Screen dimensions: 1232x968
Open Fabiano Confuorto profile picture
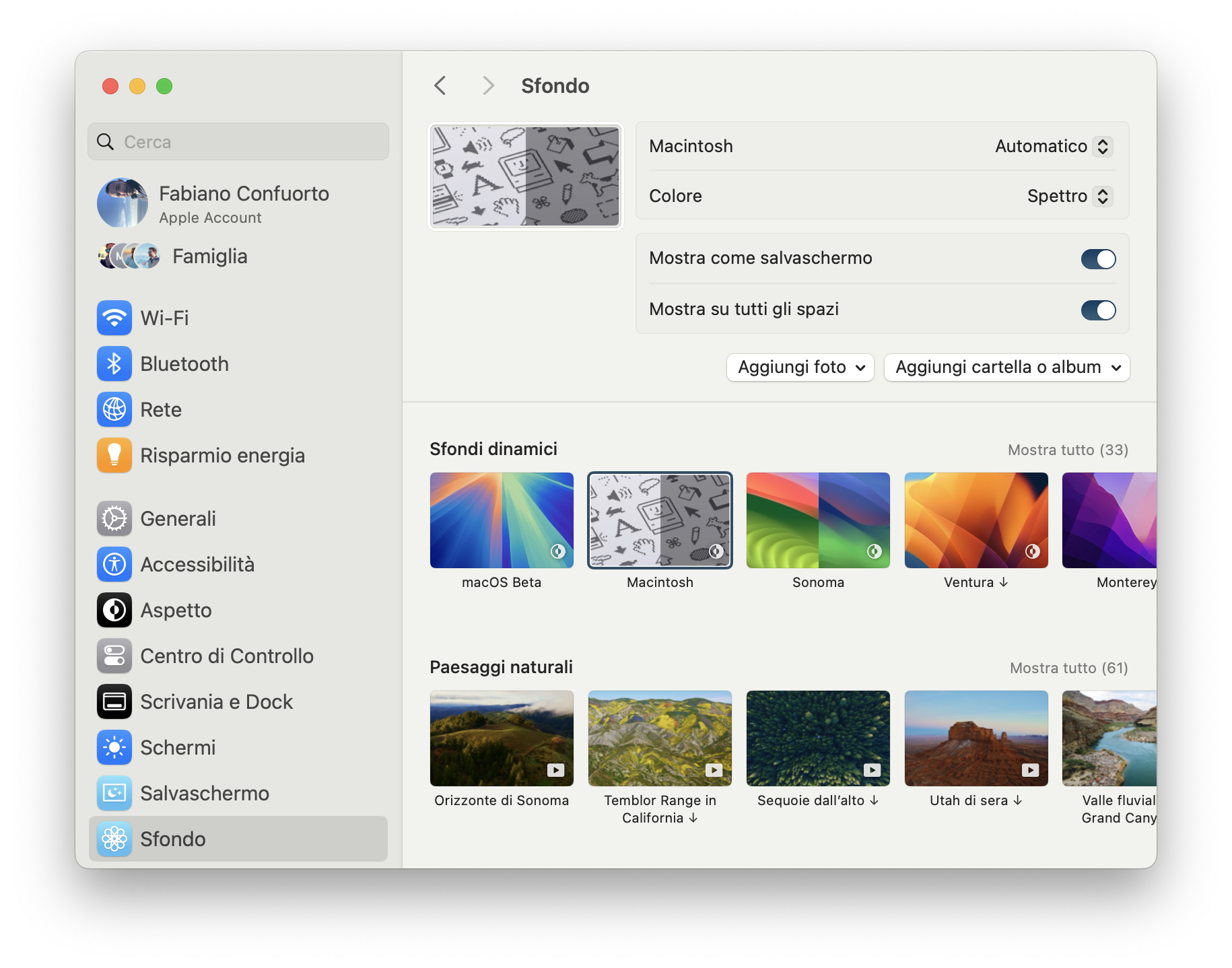click(123, 203)
